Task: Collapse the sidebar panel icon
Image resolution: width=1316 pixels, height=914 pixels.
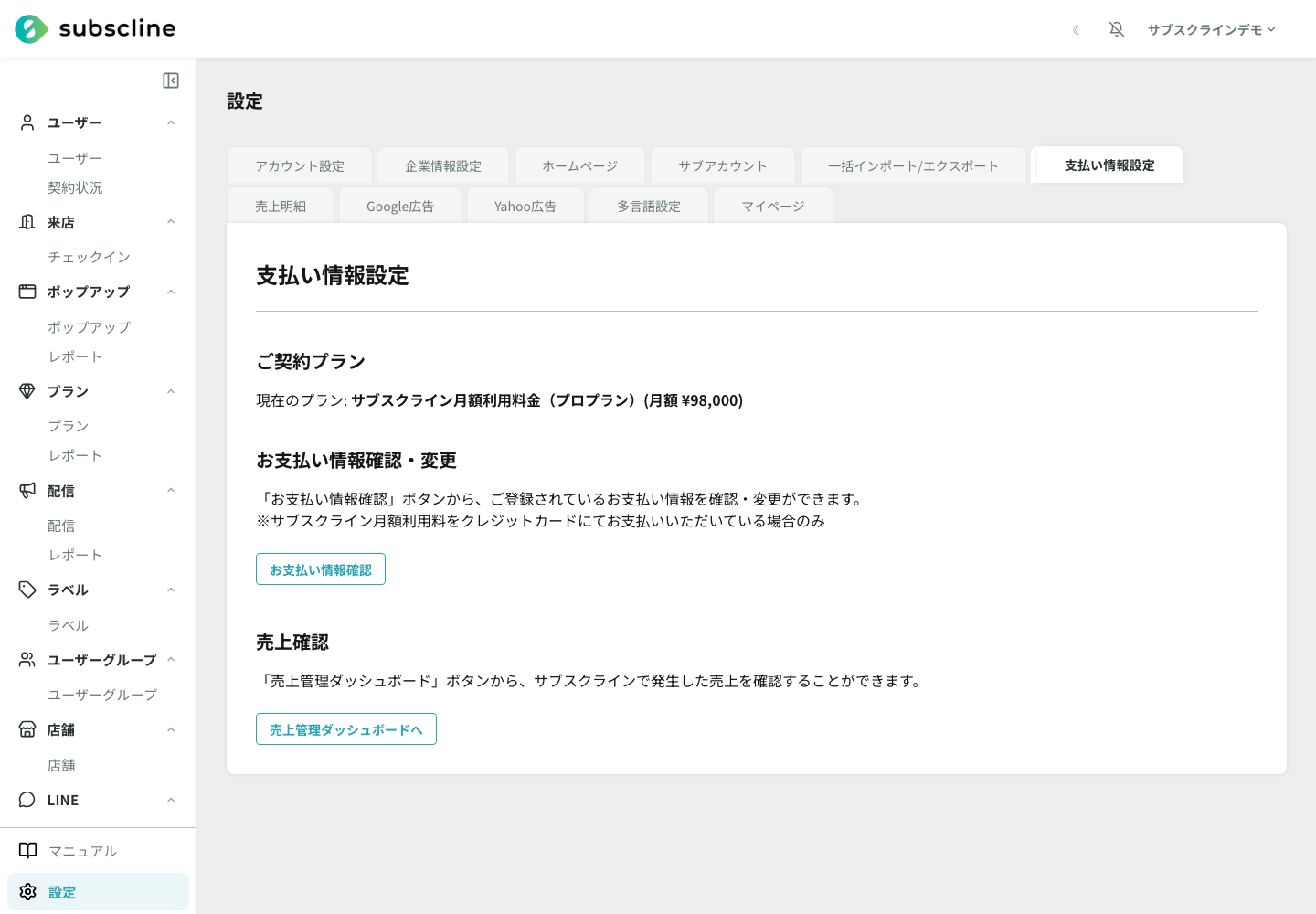Action: pos(171,80)
